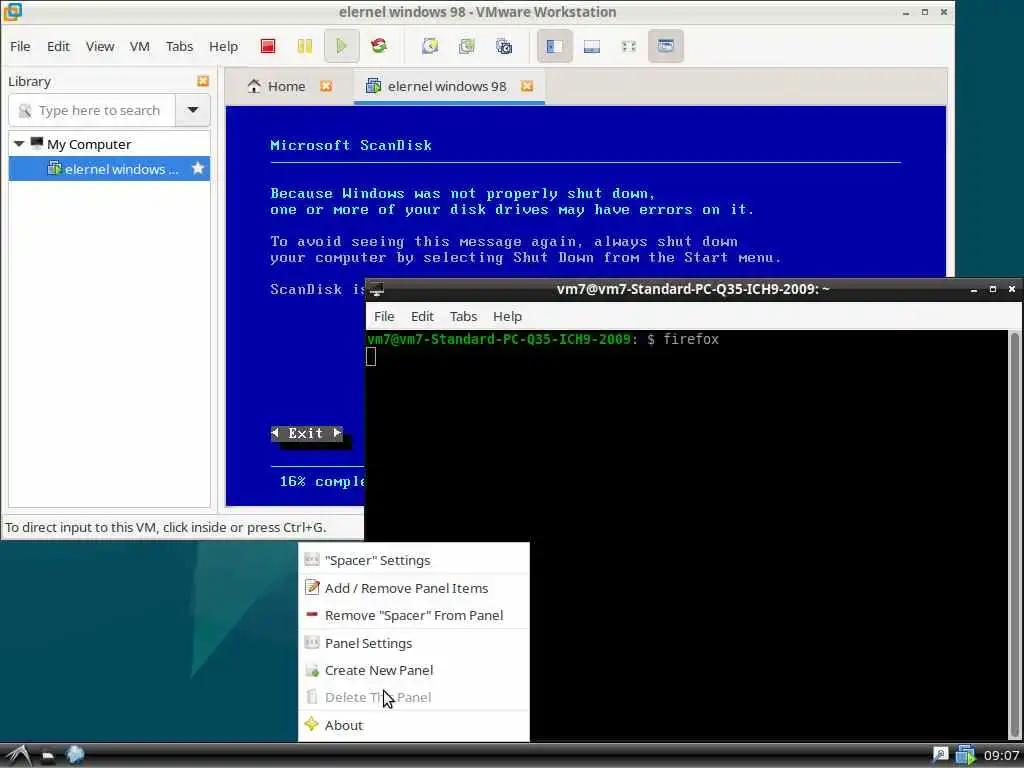This screenshot has height=768, width=1024.
Task: Select the elernel windows 98 tab
Action: 449,86
